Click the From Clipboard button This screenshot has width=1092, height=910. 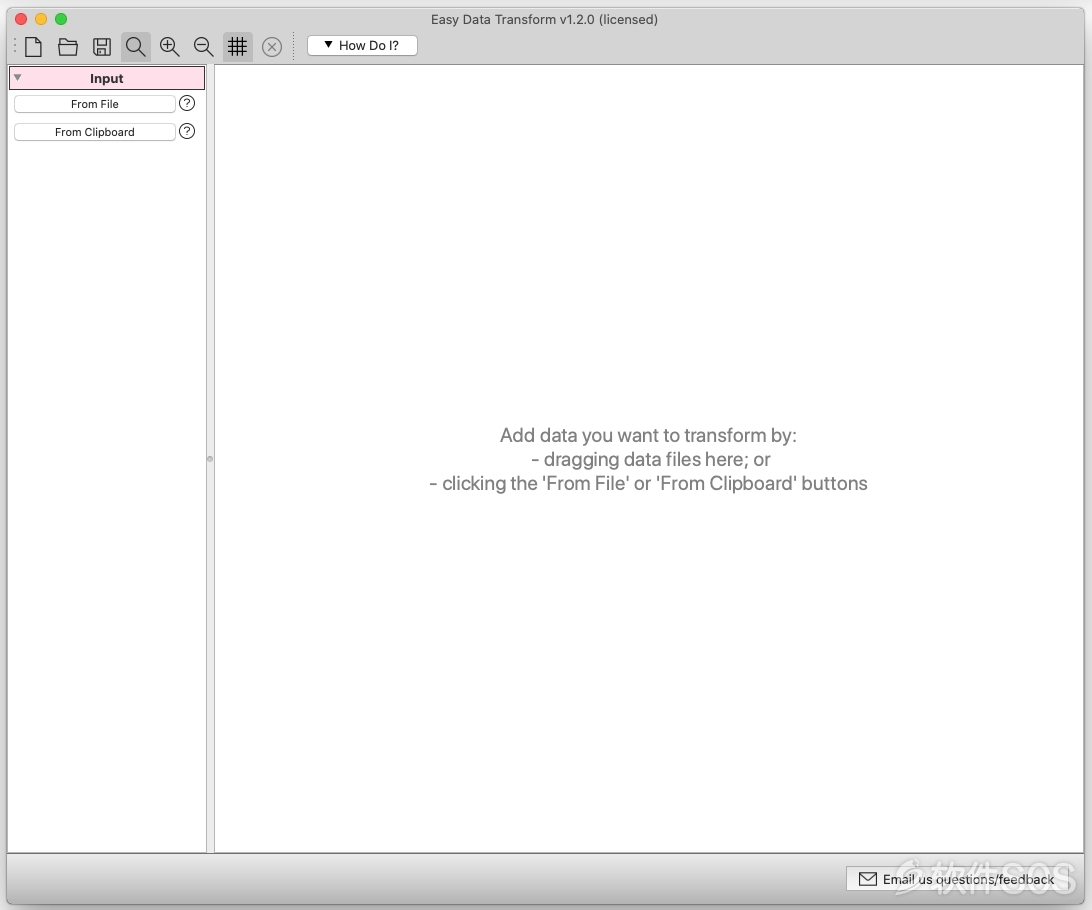pyautogui.click(x=95, y=132)
